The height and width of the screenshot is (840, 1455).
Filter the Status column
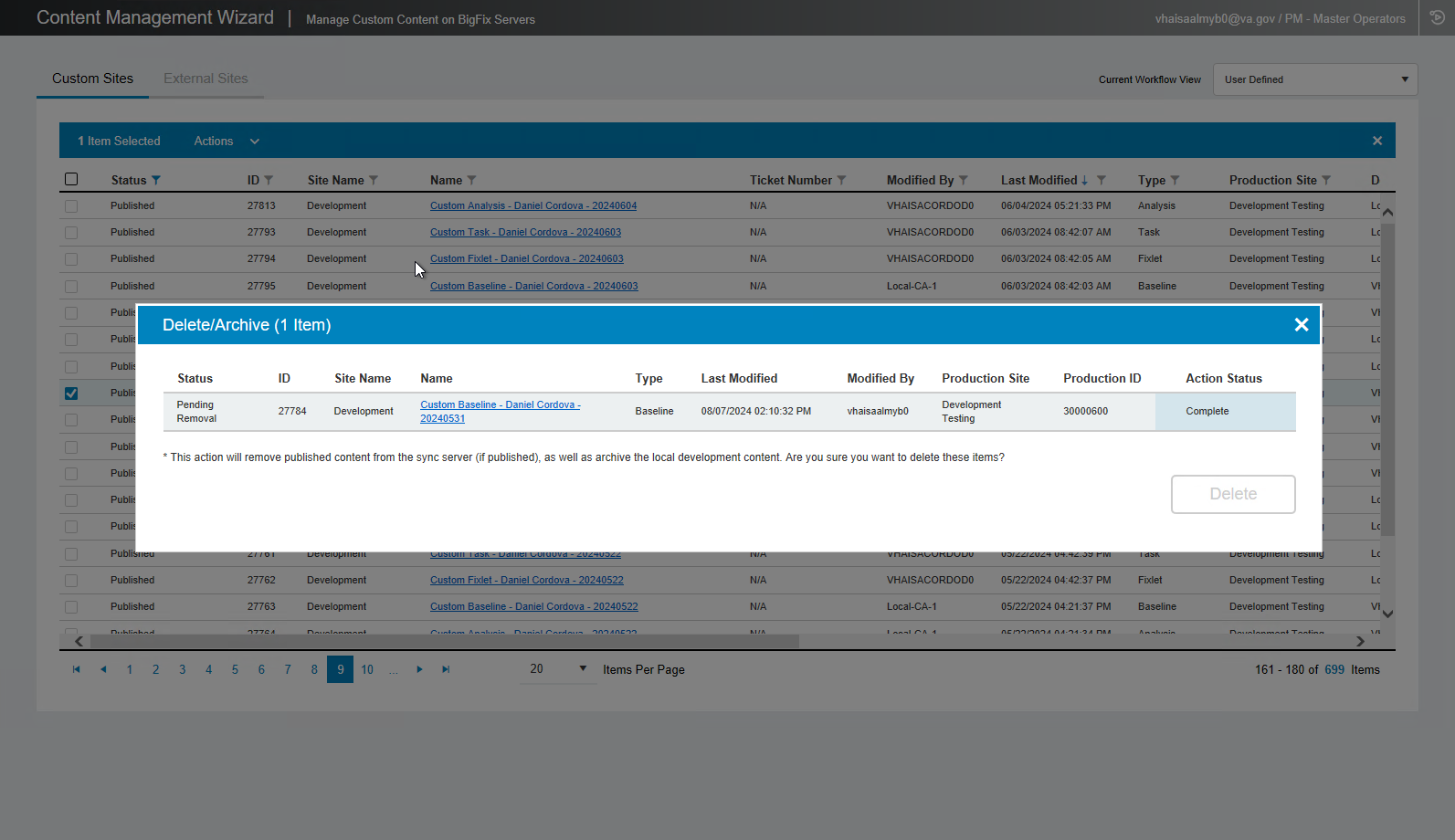tap(156, 180)
